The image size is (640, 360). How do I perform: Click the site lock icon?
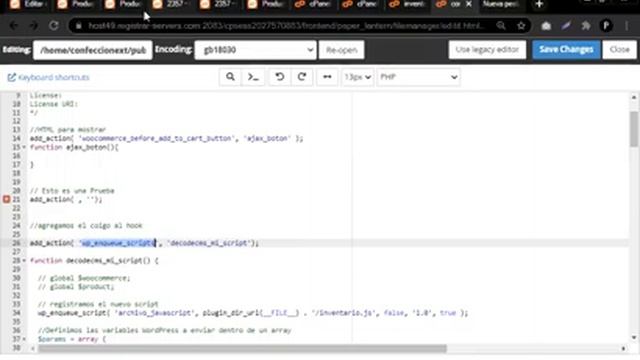point(79,26)
